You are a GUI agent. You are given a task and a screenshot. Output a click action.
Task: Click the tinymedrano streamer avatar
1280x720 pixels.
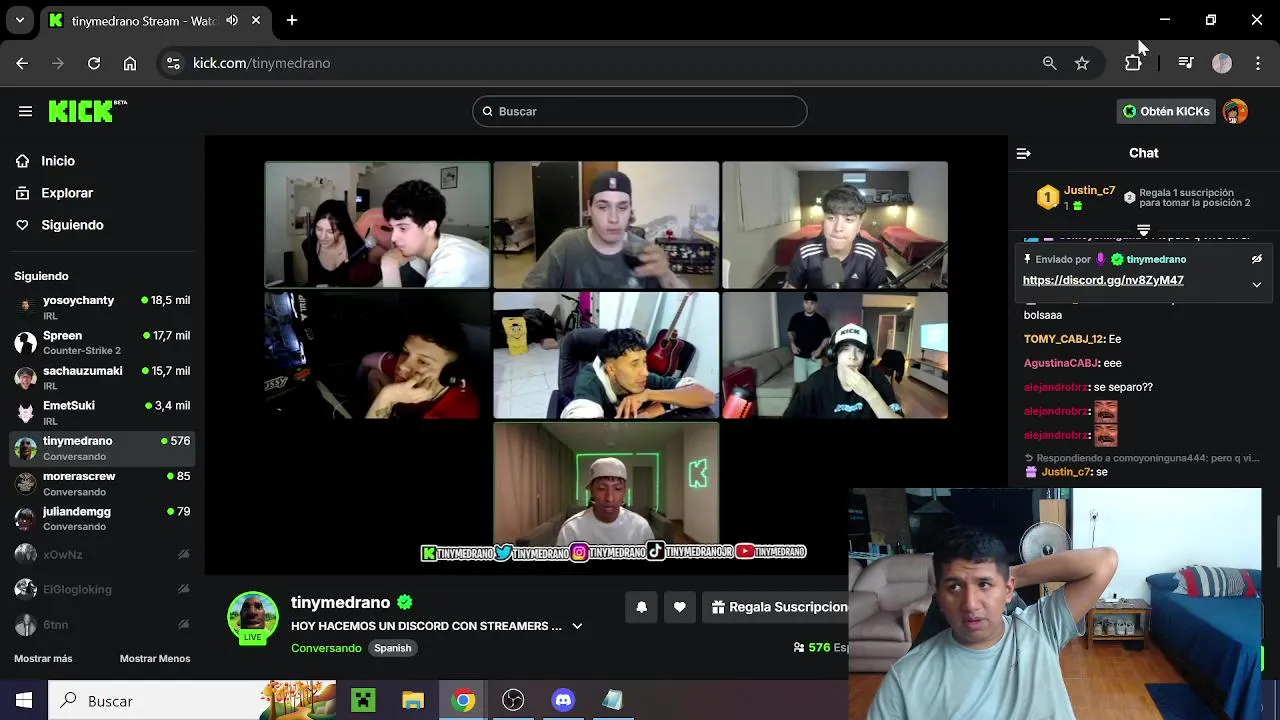tap(253, 617)
